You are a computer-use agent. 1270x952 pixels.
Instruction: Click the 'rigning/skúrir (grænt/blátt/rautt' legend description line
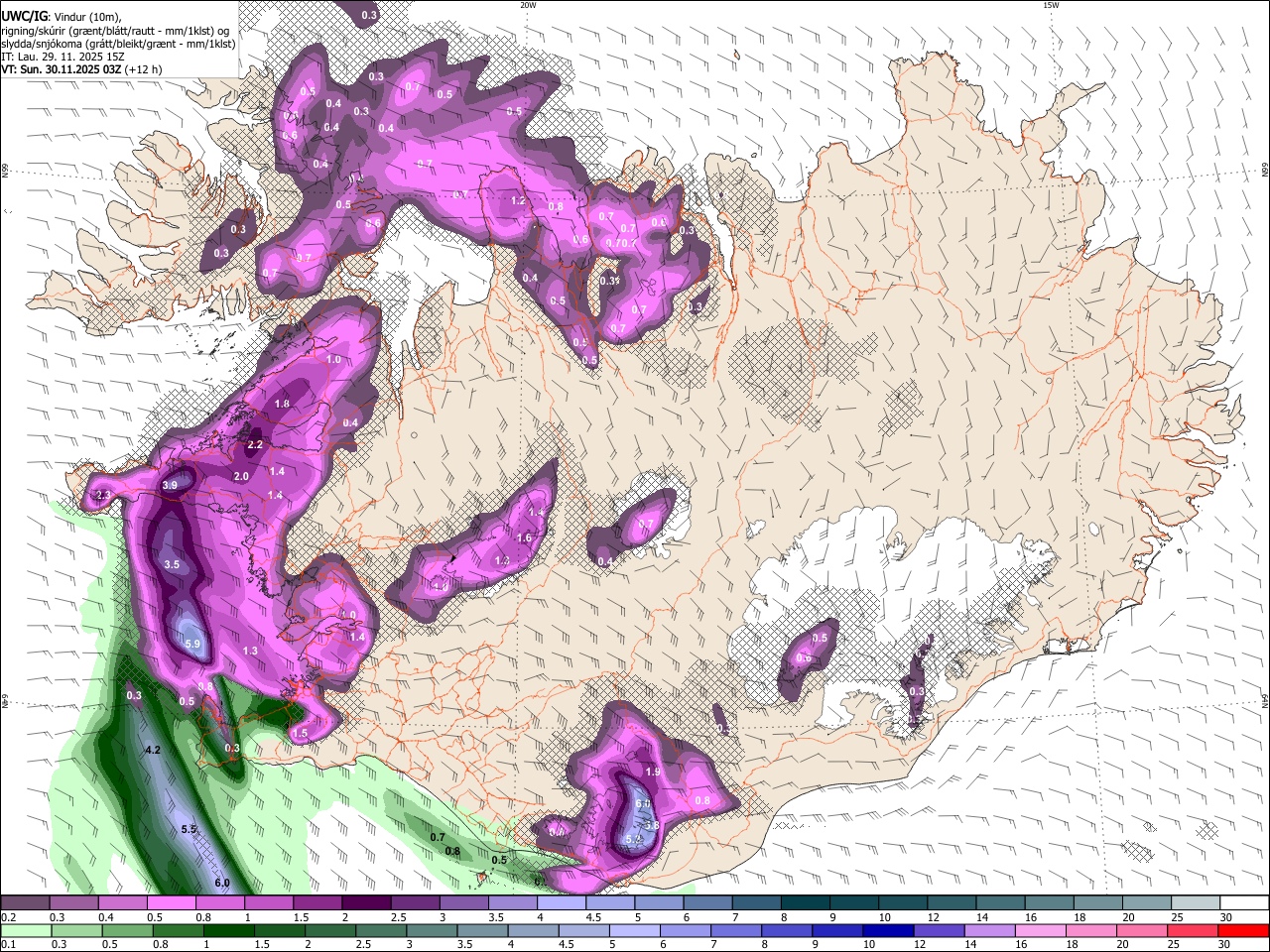coord(114,30)
